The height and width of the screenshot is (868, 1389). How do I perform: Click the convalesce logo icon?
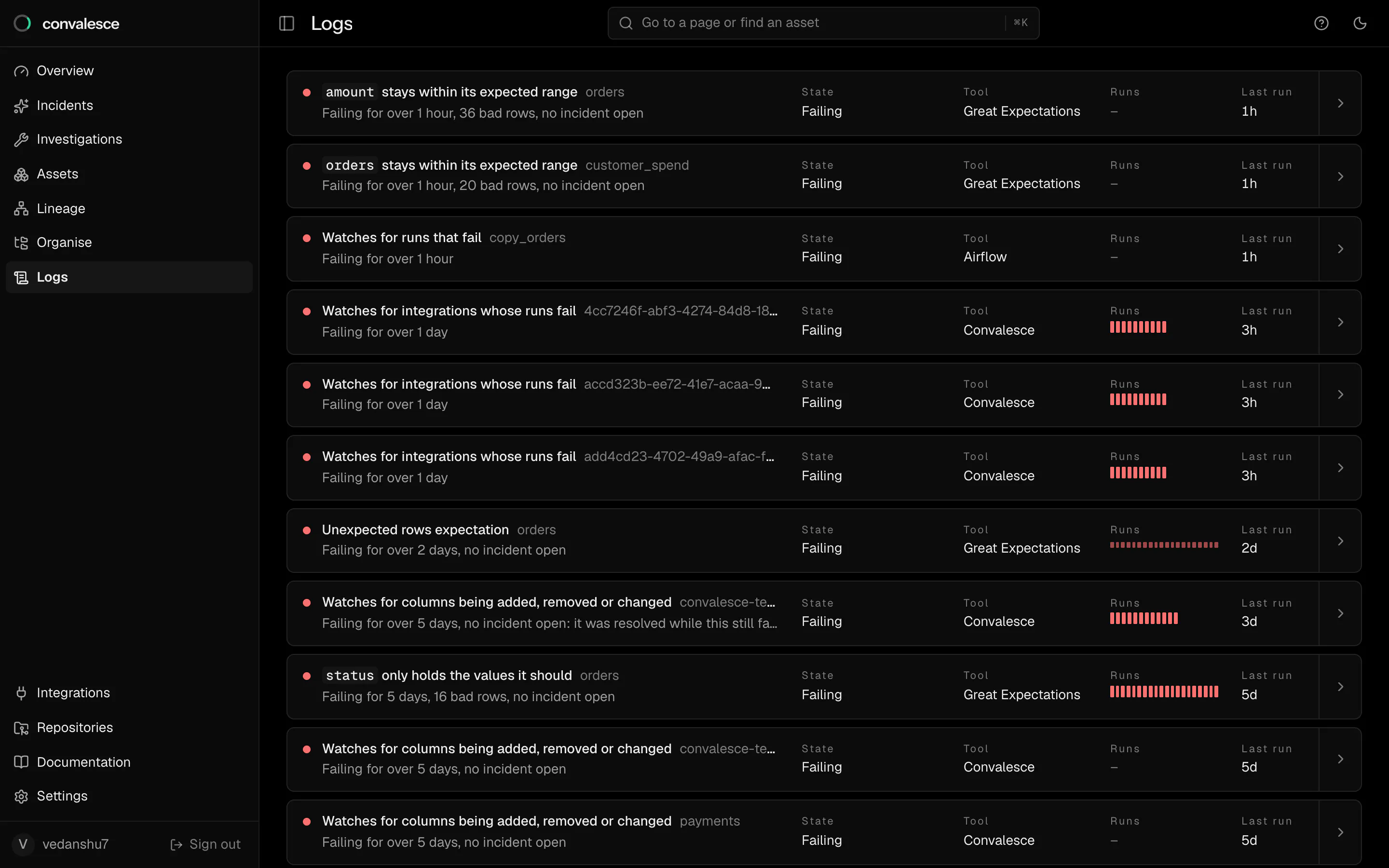22,24
